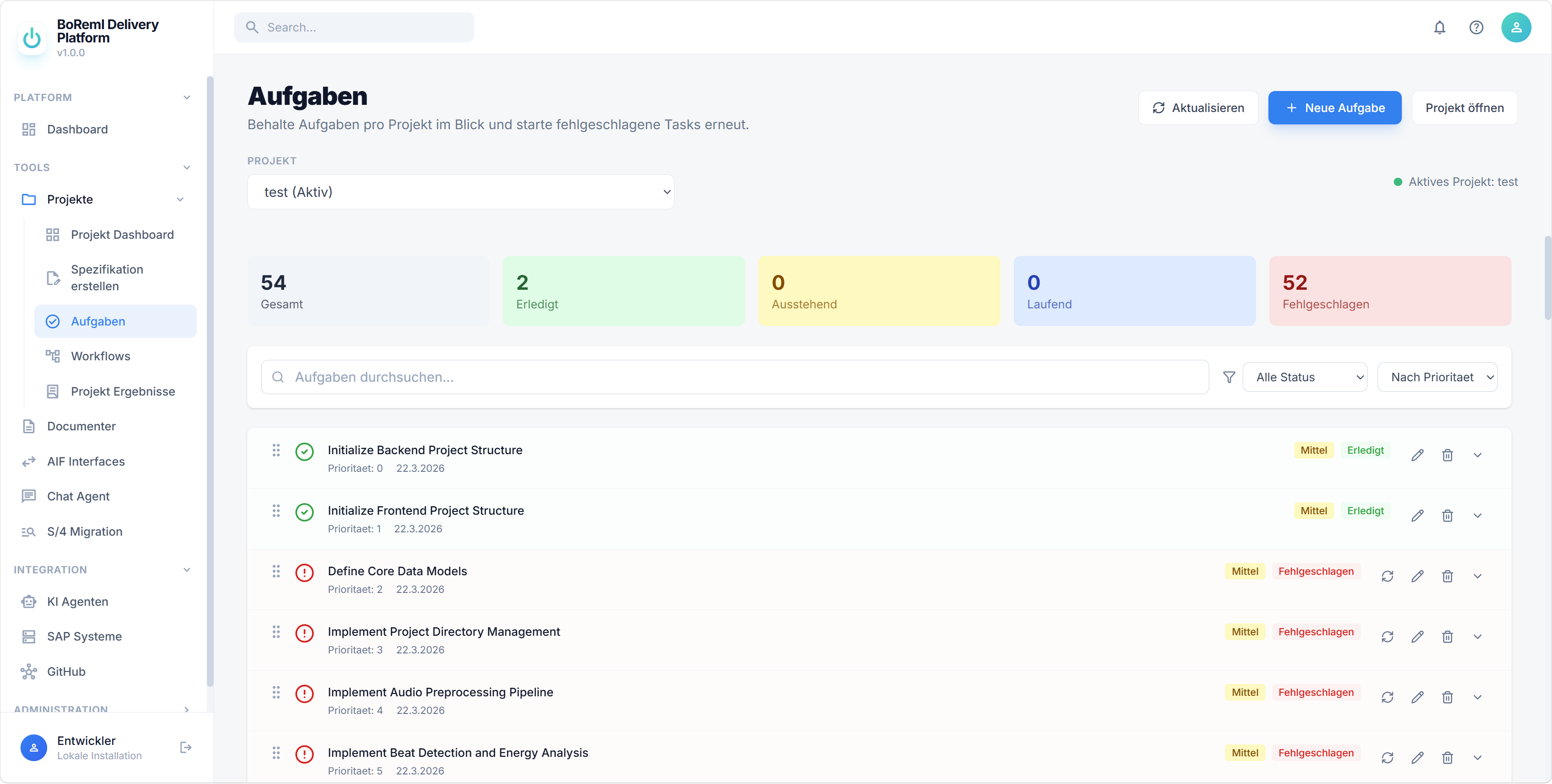Delete Implement Beat Detection and Energy Analysis
The width and height of the screenshot is (1552, 784).
(1447, 757)
